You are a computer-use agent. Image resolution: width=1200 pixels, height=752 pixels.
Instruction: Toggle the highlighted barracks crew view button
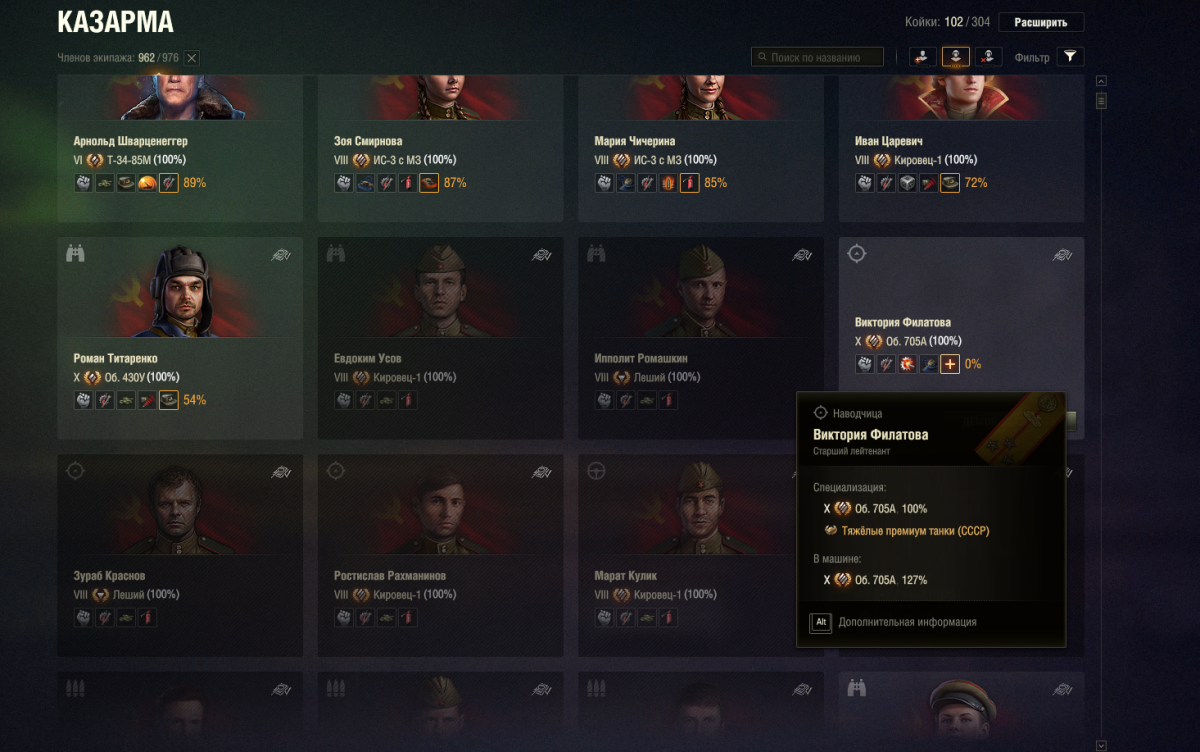(956, 57)
